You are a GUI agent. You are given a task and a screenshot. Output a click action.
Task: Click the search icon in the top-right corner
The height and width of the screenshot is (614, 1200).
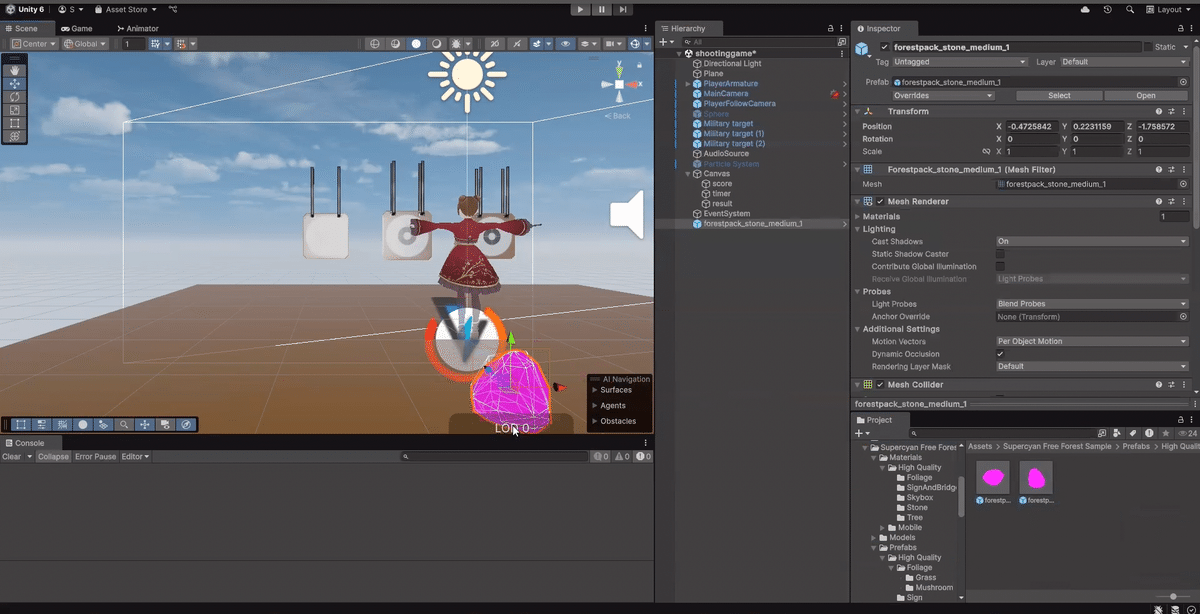[x=1131, y=9]
